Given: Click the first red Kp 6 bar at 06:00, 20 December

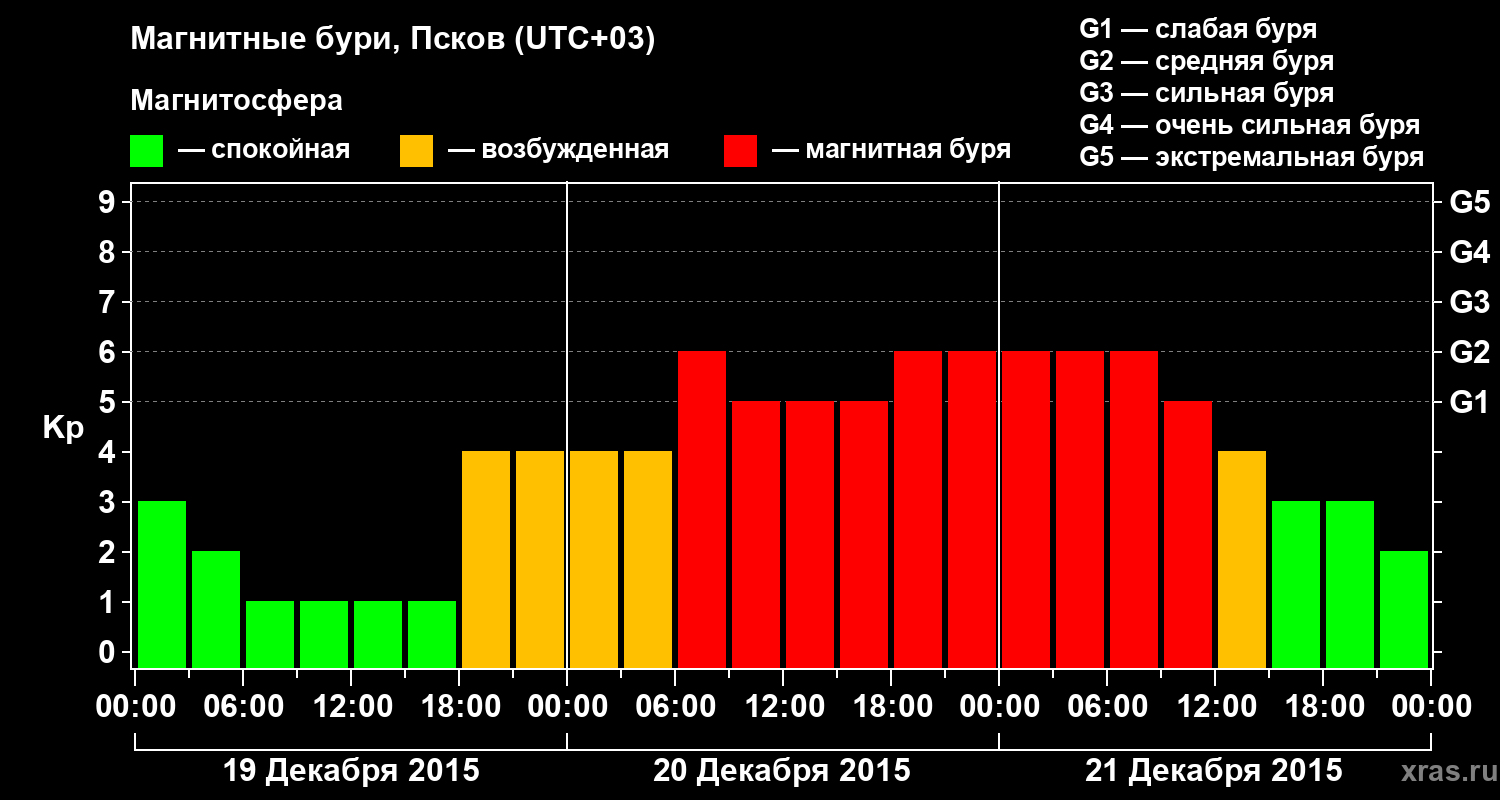Looking at the screenshot, I should [702, 509].
